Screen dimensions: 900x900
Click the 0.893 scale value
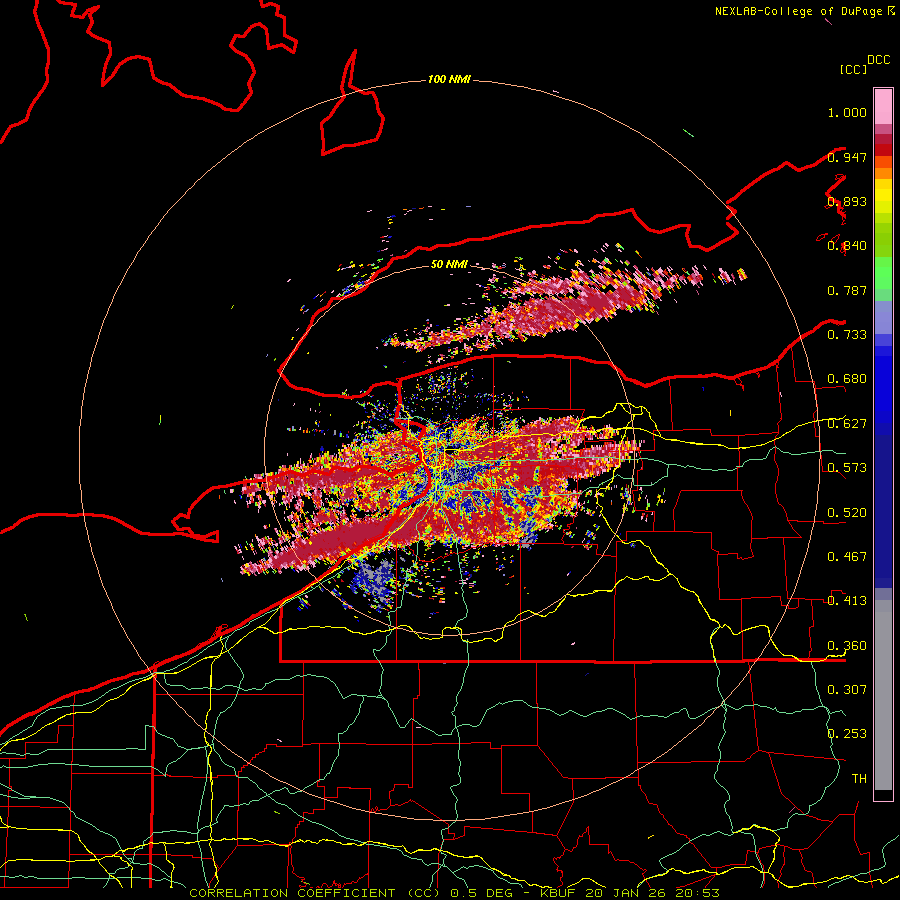point(847,201)
